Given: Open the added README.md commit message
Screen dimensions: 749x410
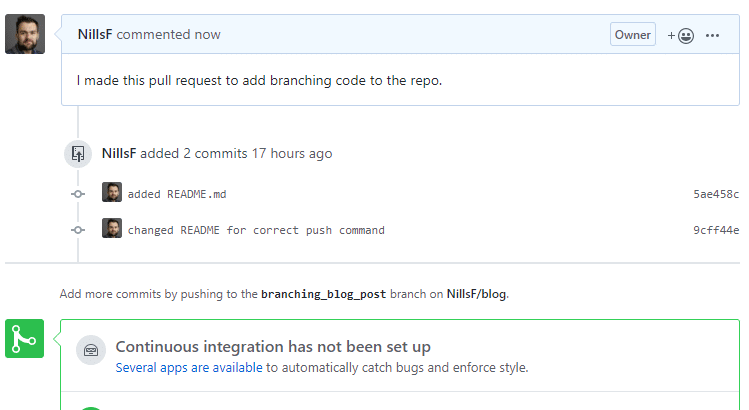Looking at the screenshot, I should [177, 194].
